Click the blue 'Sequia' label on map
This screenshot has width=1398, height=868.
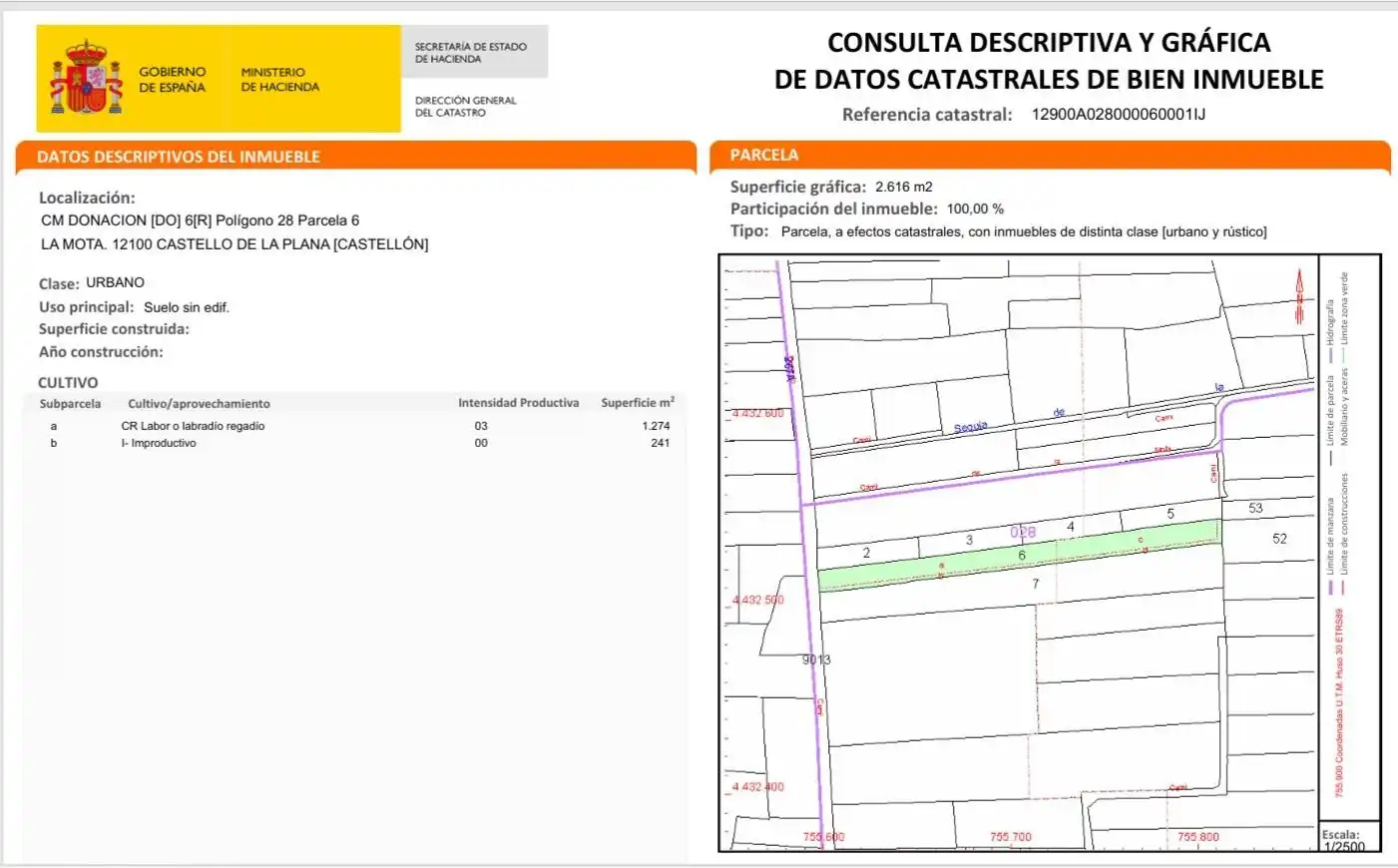970,428
